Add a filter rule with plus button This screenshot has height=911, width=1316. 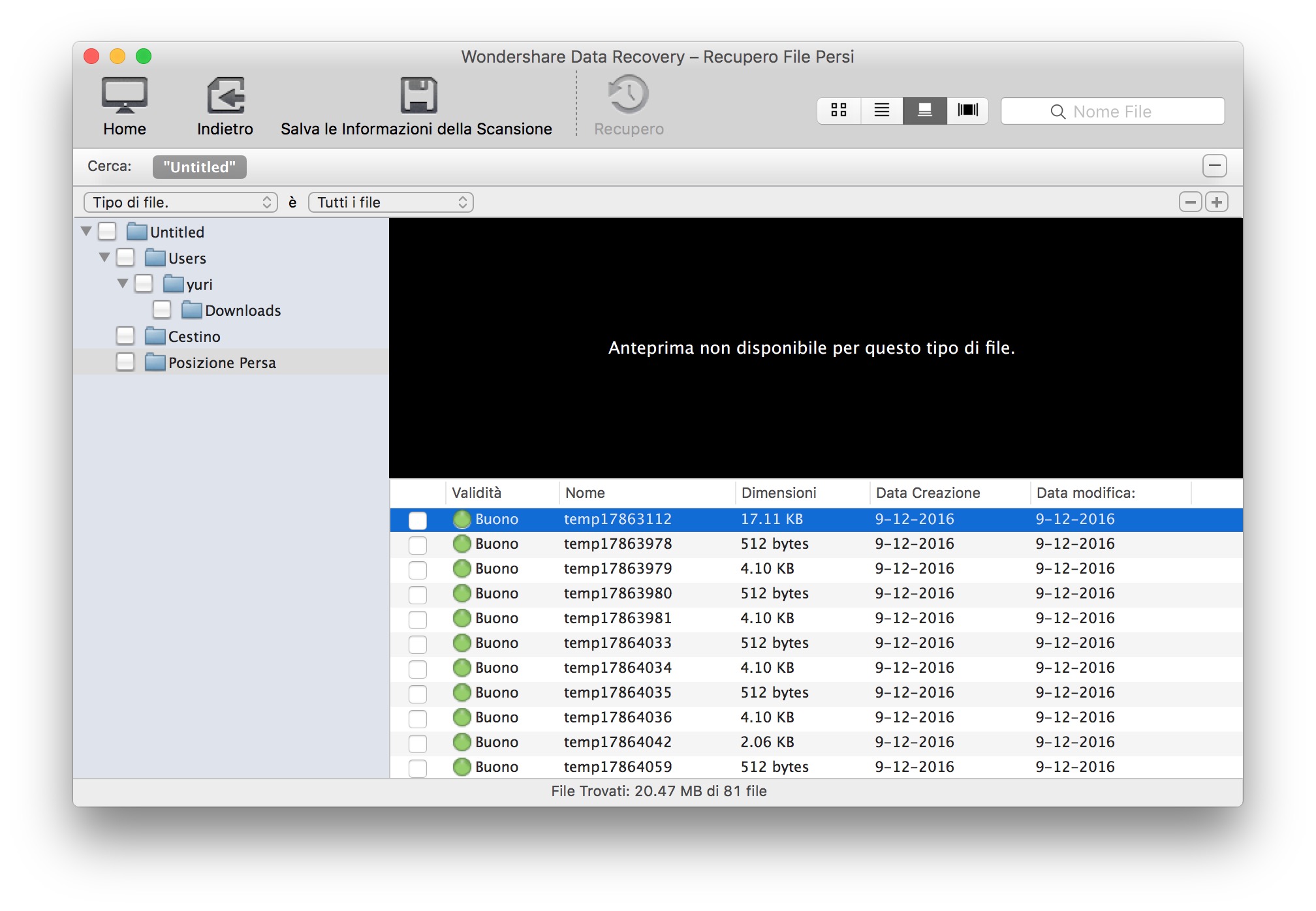pyautogui.click(x=1216, y=202)
